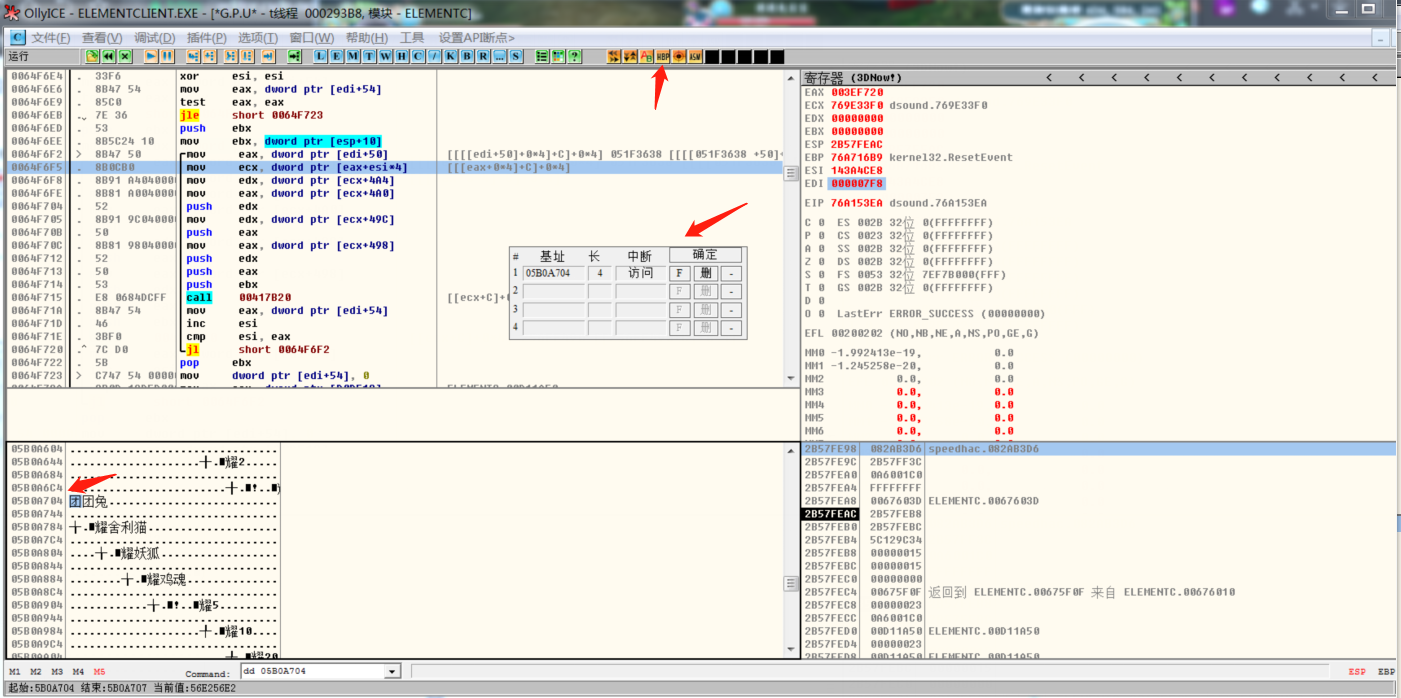Click the ESP label in status bar
Image resolution: width=1401 pixels, height=698 pixels.
tap(1357, 671)
